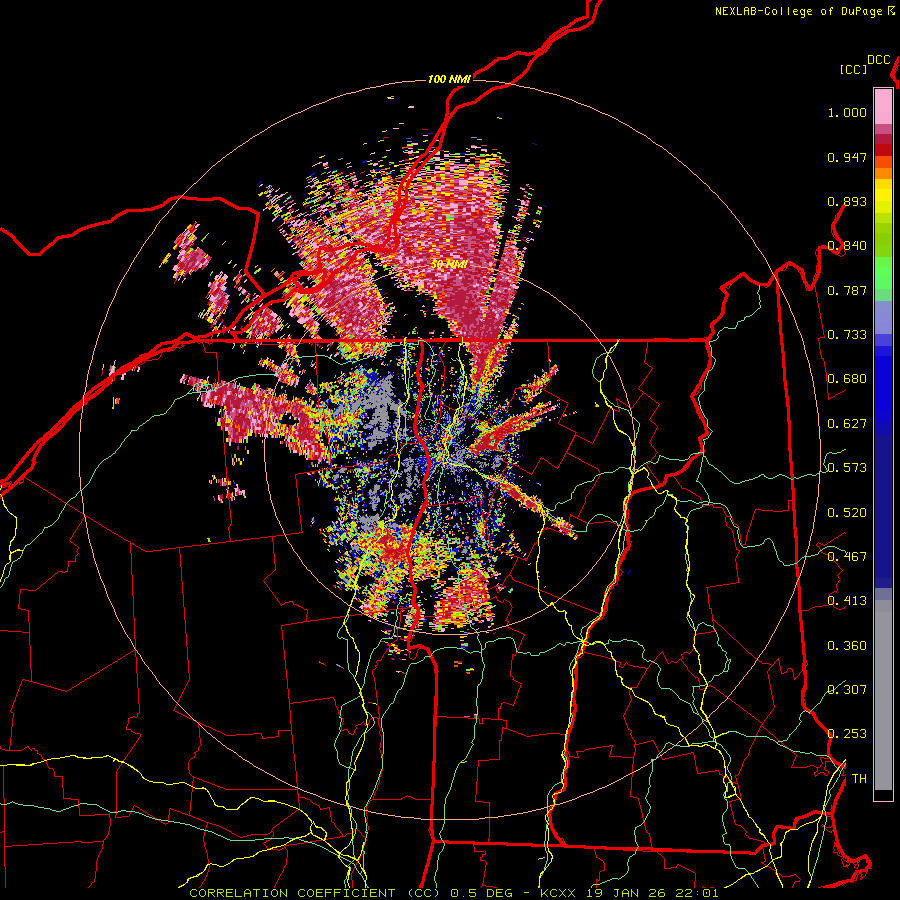Image resolution: width=900 pixels, height=900 pixels.
Task: Click the gray lower color bar segment
Action: [x=883, y=695]
